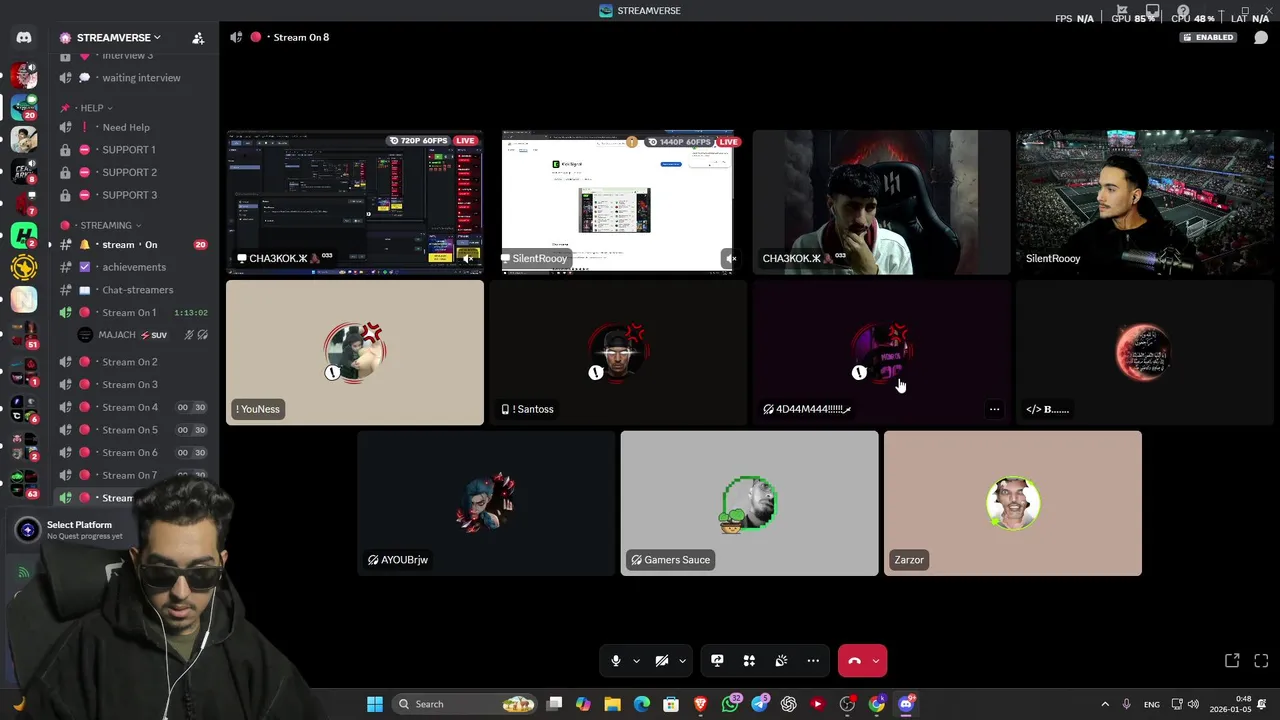The height and width of the screenshot is (720, 1280).
Task: Open Windows Start menu
Action: 375,704
